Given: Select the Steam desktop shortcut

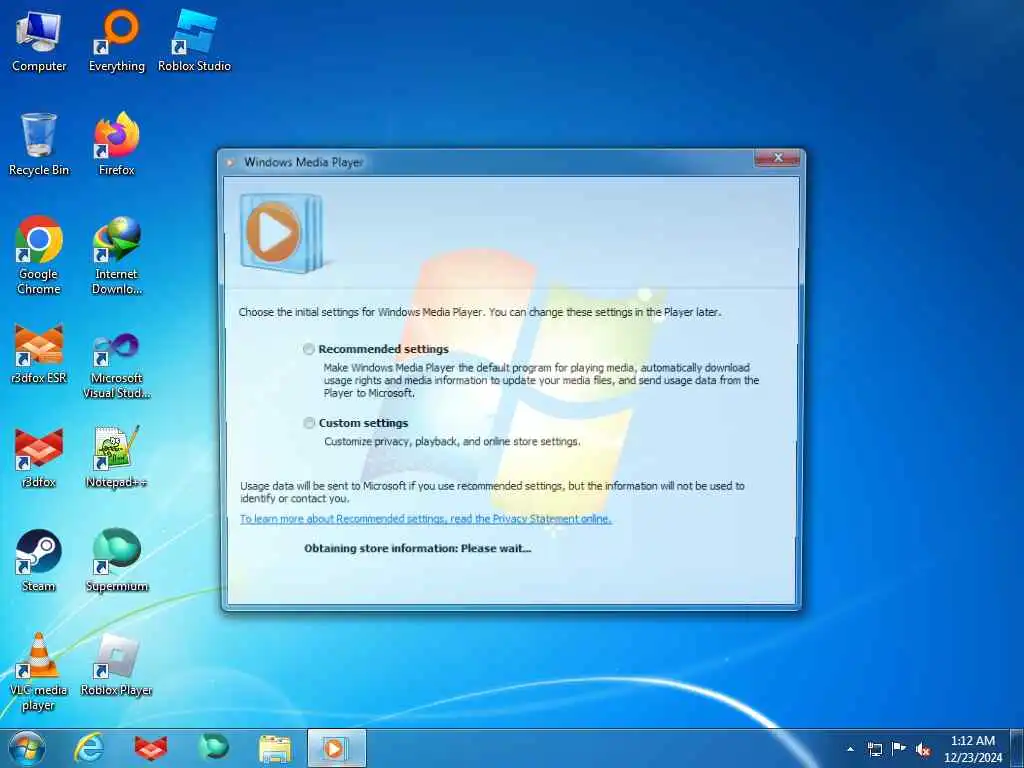Looking at the screenshot, I should click(x=39, y=561).
